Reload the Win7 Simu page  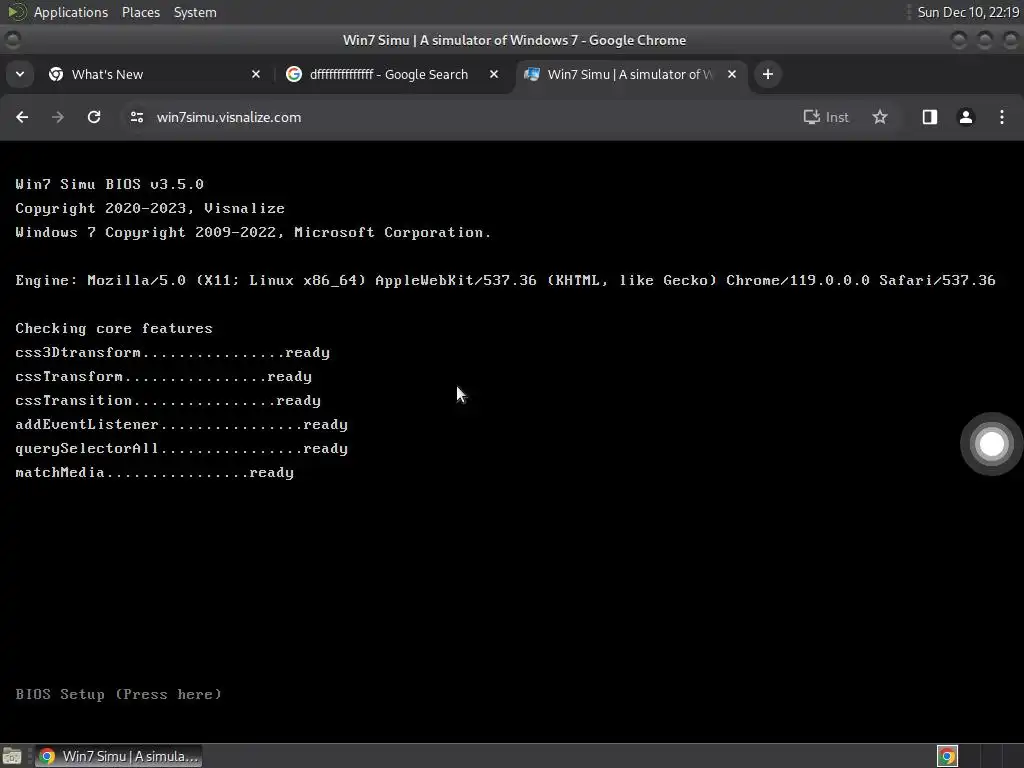(94, 117)
